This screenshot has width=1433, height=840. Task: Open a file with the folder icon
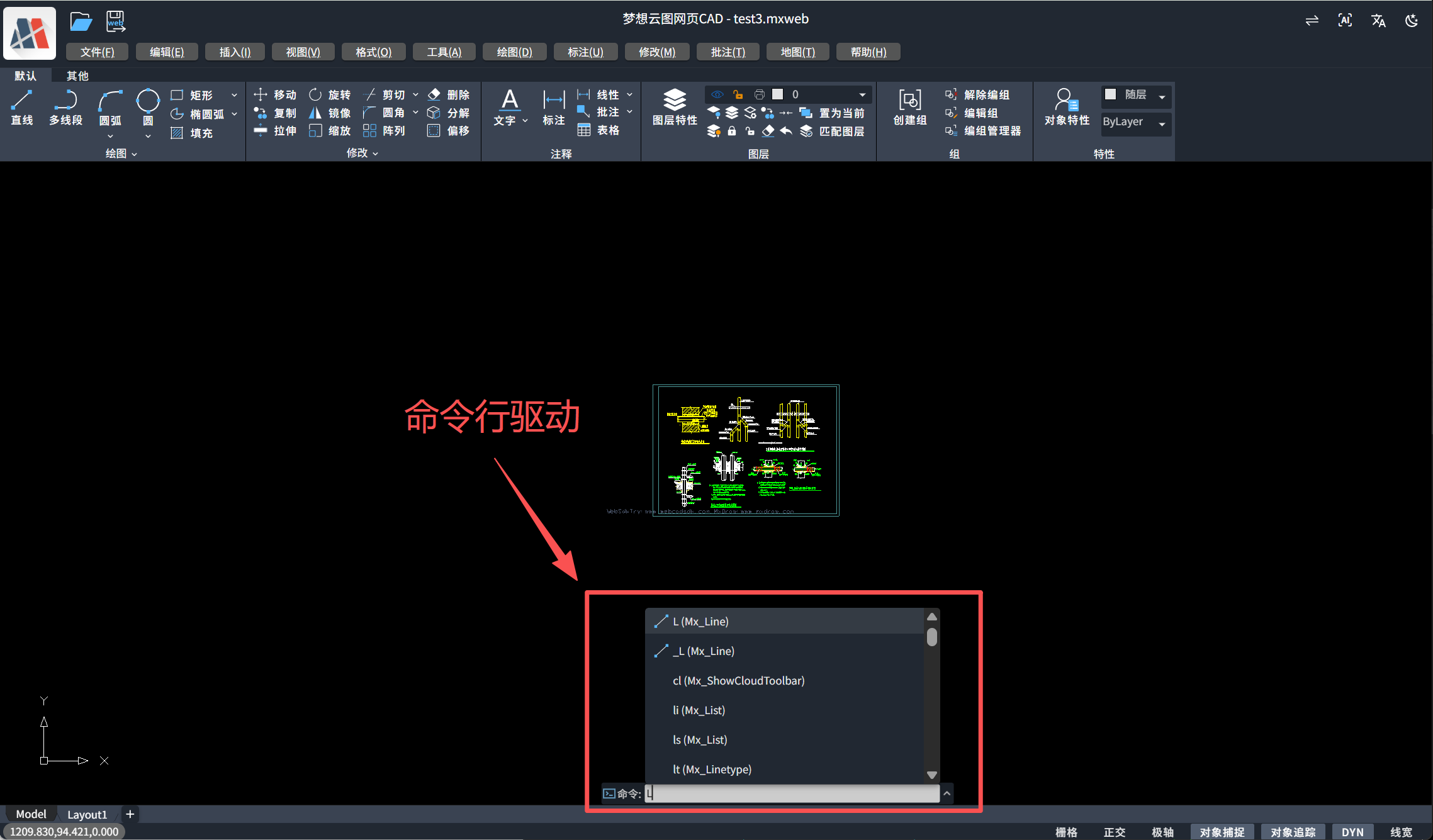81,22
